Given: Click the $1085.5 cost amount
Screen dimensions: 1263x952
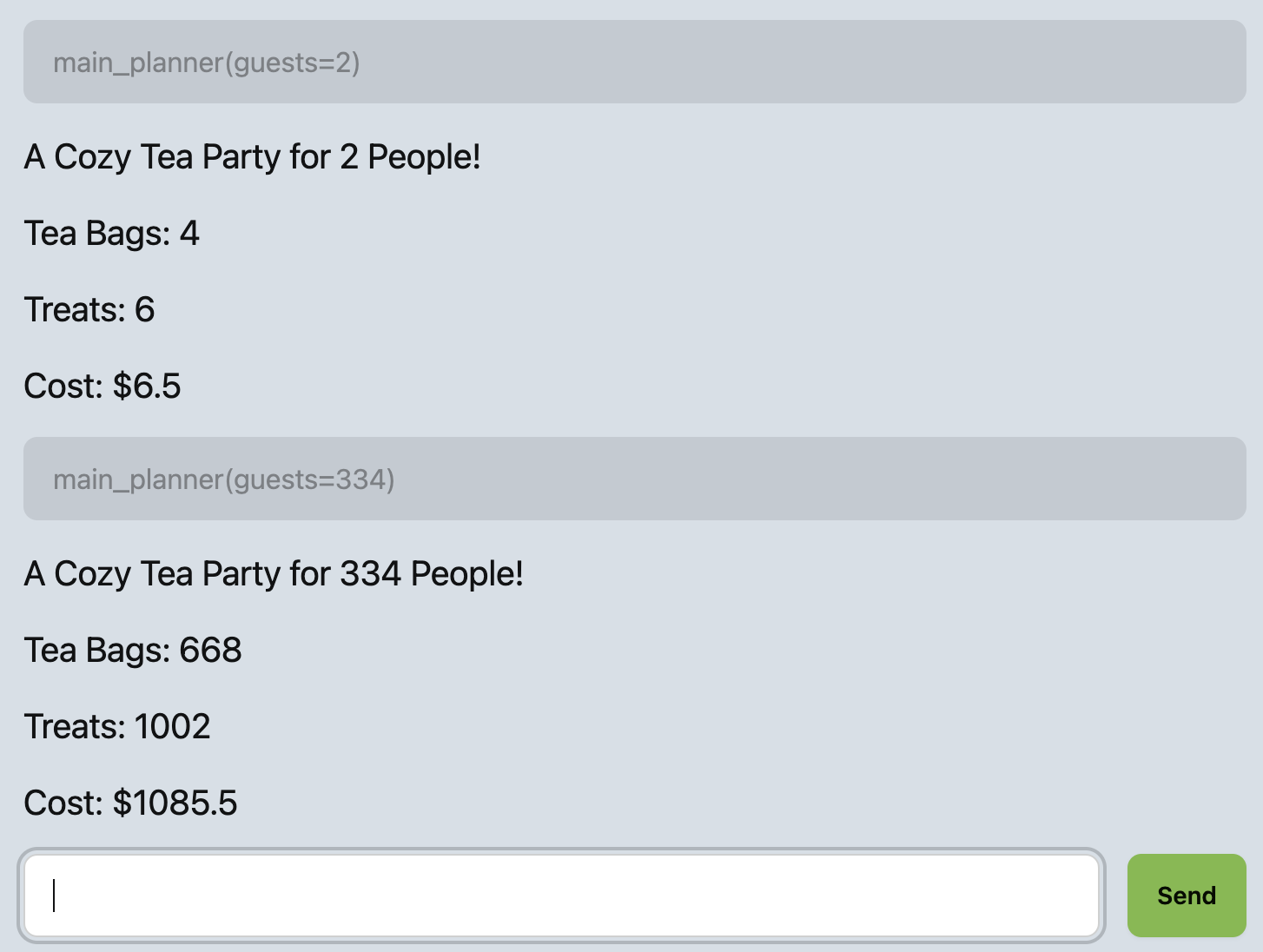Looking at the screenshot, I should coord(175,803).
